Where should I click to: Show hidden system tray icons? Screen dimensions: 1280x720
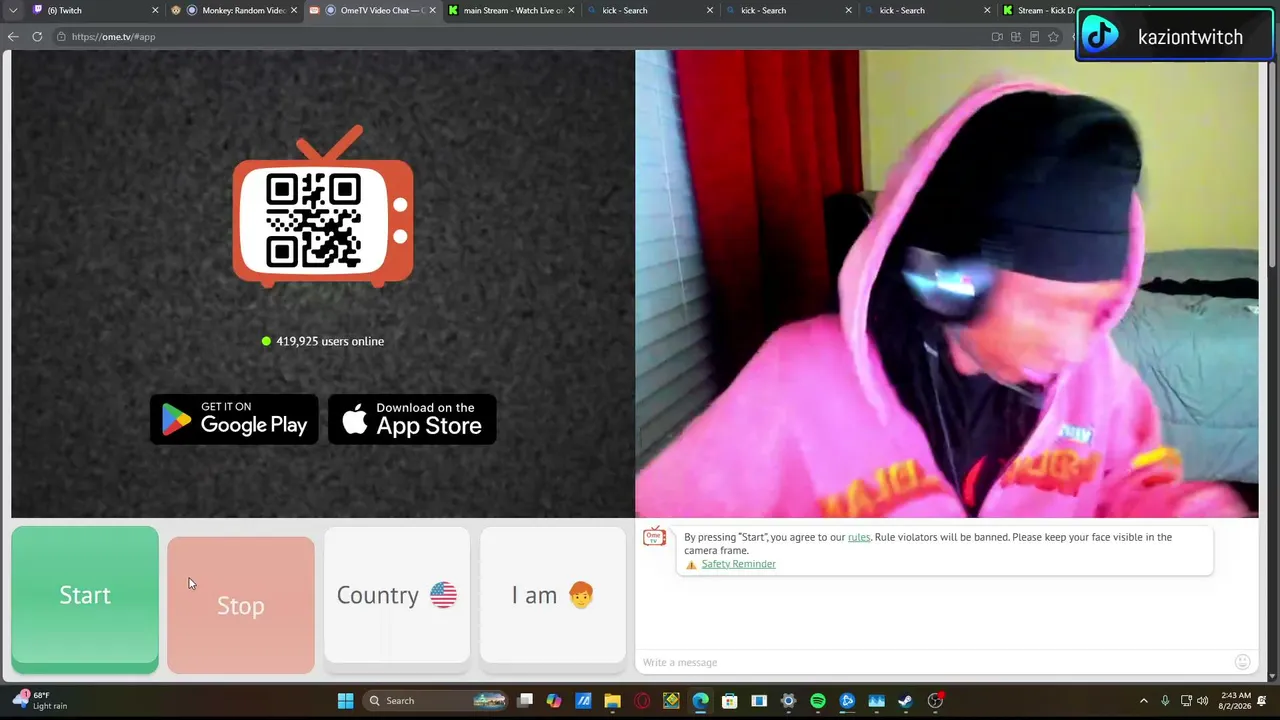tap(1144, 701)
